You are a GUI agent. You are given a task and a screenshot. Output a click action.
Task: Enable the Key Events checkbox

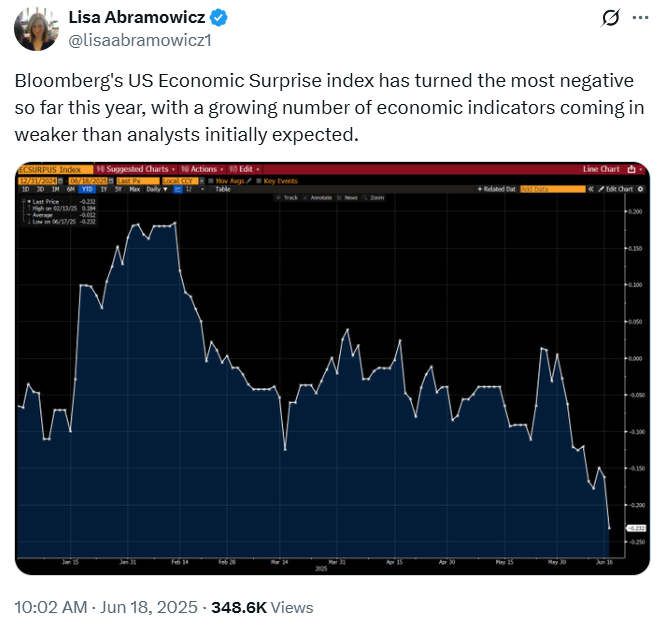click(x=259, y=179)
